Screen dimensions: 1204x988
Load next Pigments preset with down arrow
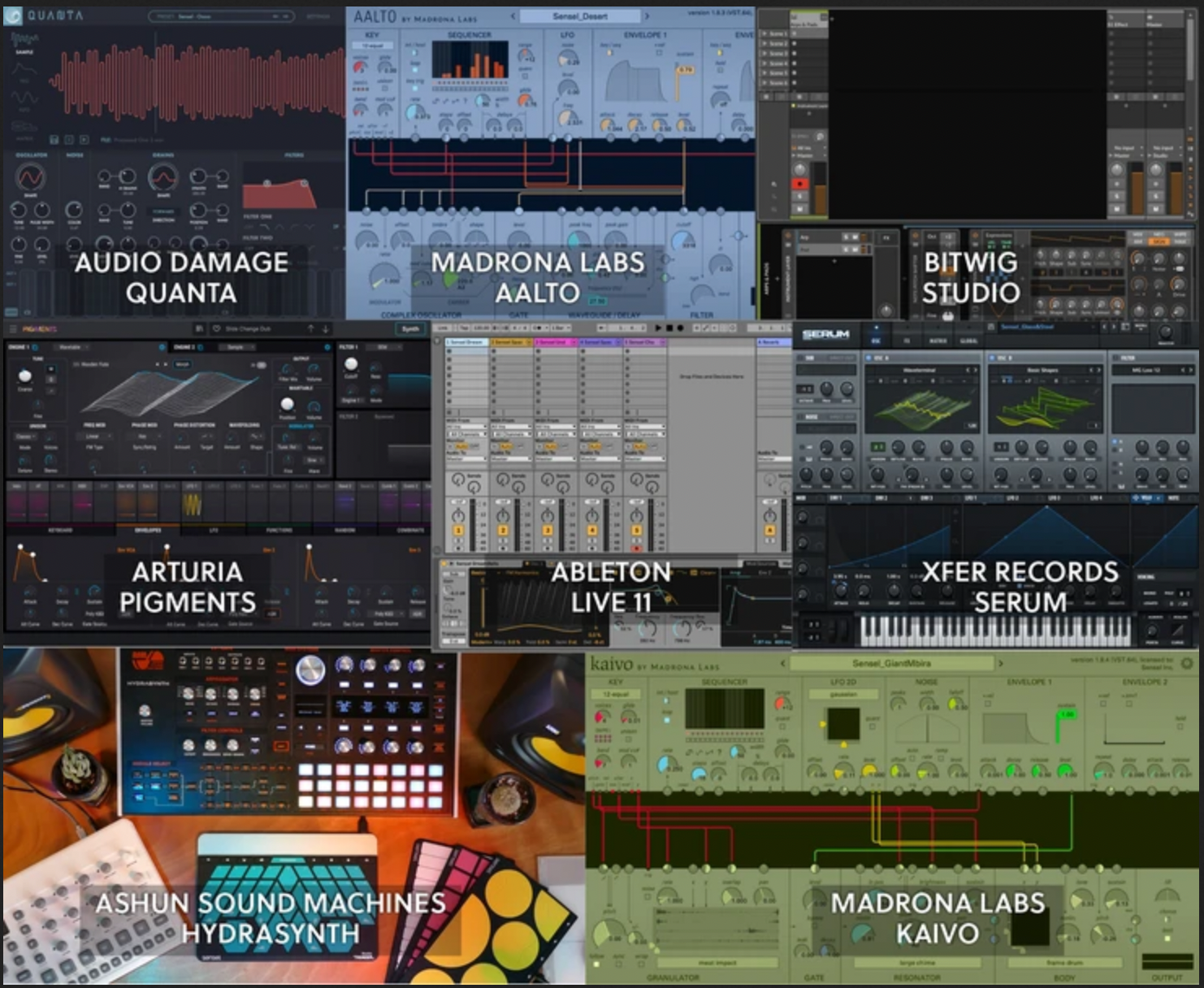point(326,329)
